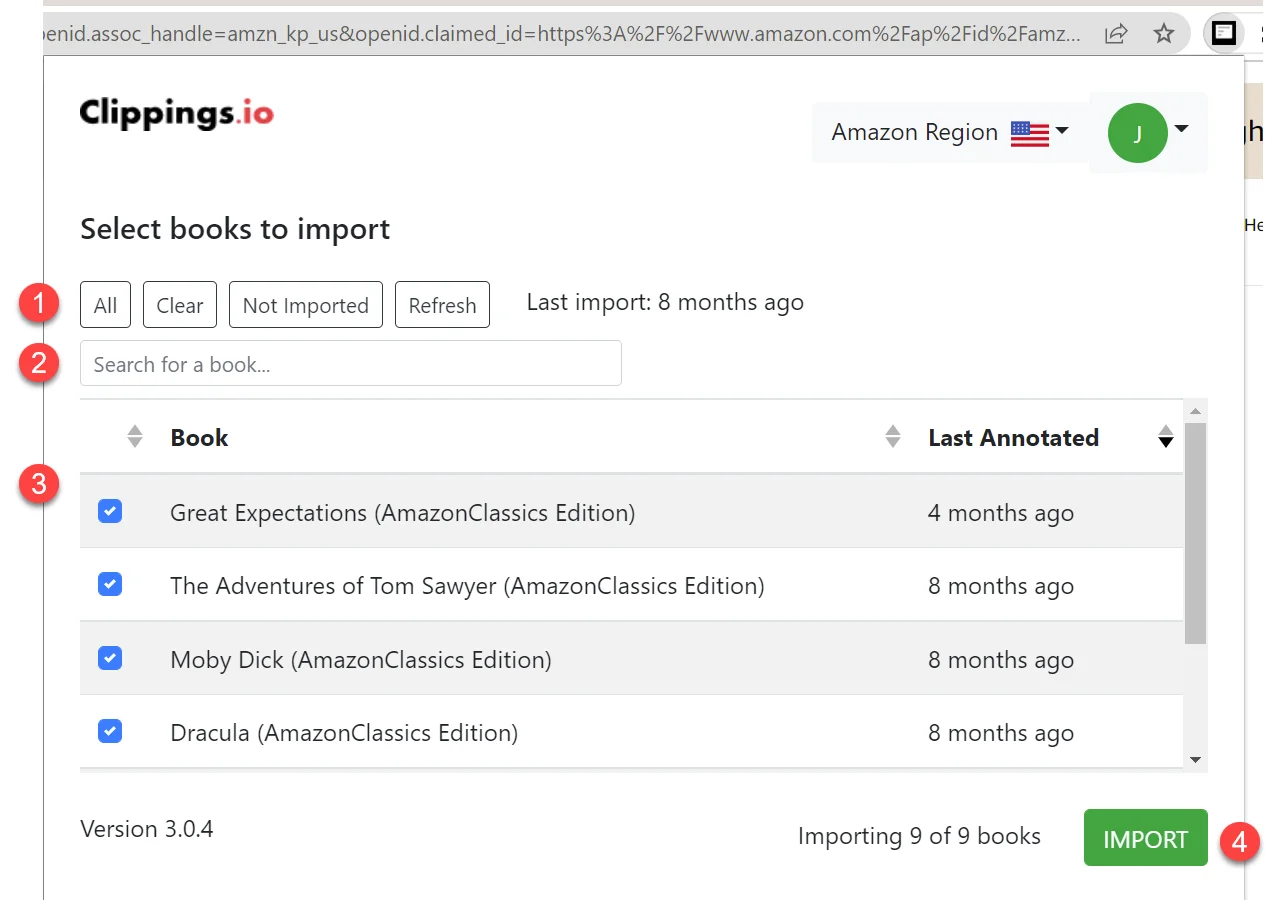Click scrollbar up arrow of book list

[1195, 410]
